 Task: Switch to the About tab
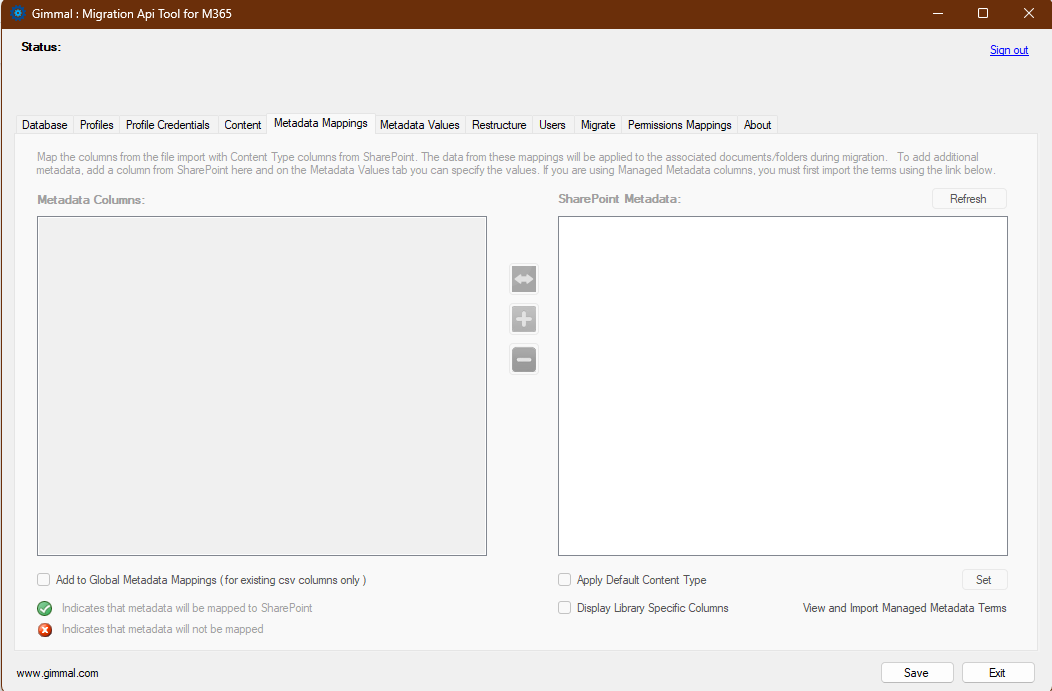[x=757, y=124]
